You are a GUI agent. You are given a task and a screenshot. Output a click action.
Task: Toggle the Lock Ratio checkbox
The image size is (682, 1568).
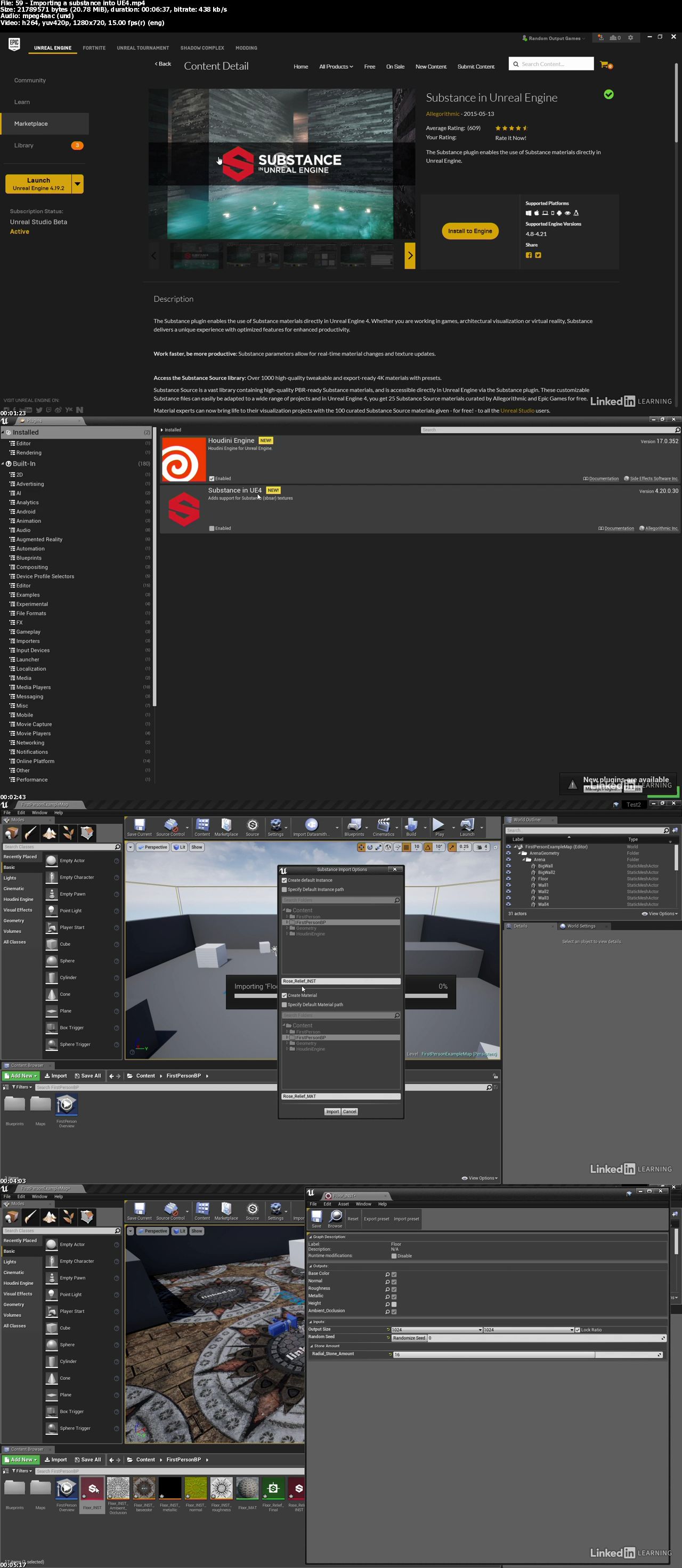578,1330
